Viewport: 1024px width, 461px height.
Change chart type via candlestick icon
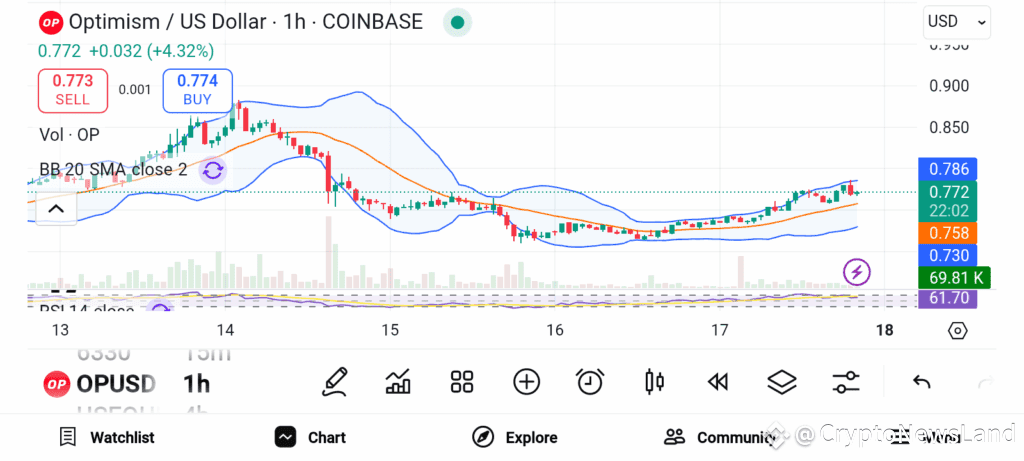tap(654, 382)
